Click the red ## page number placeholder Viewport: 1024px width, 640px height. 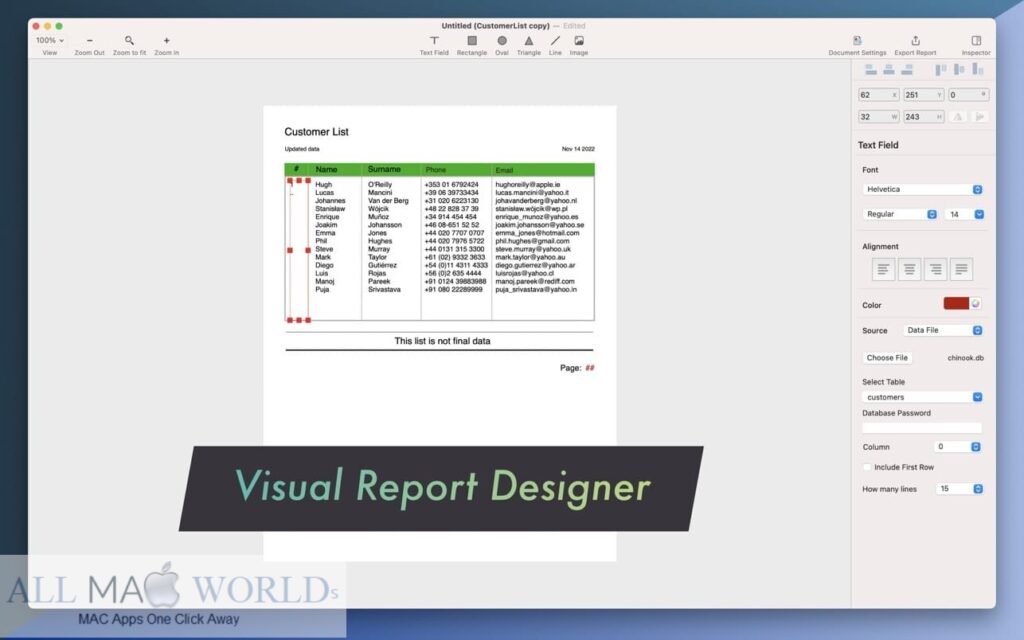(x=590, y=368)
